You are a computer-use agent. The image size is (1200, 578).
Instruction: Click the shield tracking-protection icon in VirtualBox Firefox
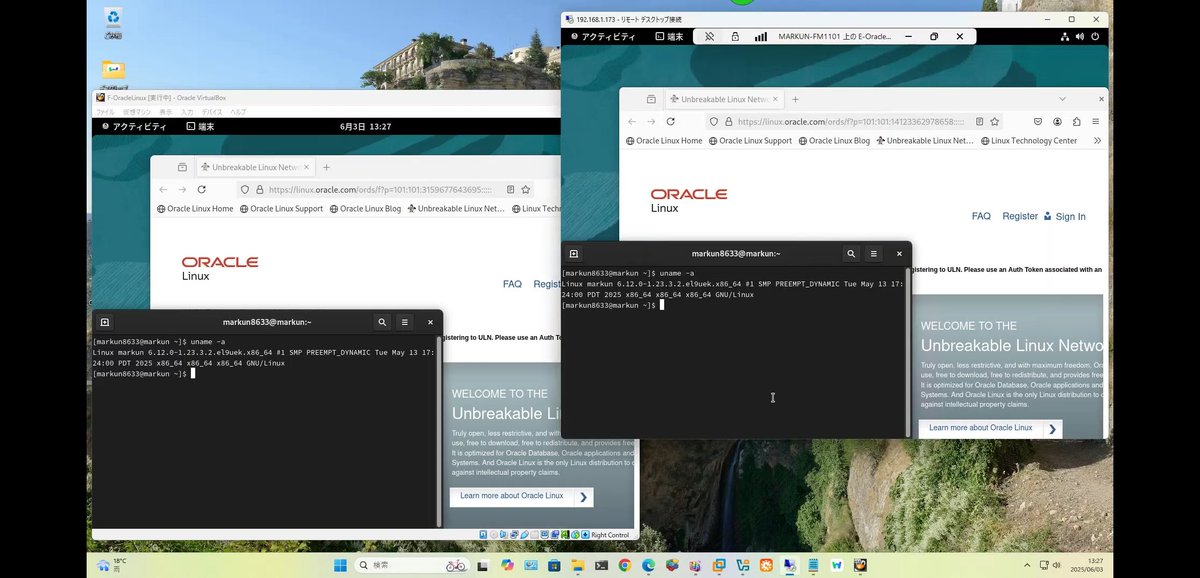coord(244,189)
